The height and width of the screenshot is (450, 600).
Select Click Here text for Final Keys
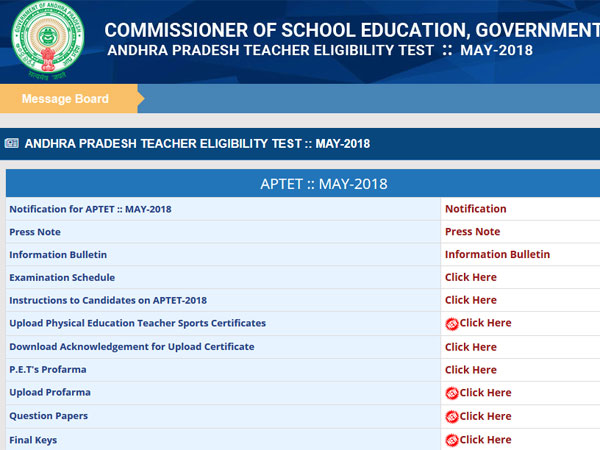(x=486, y=440)
